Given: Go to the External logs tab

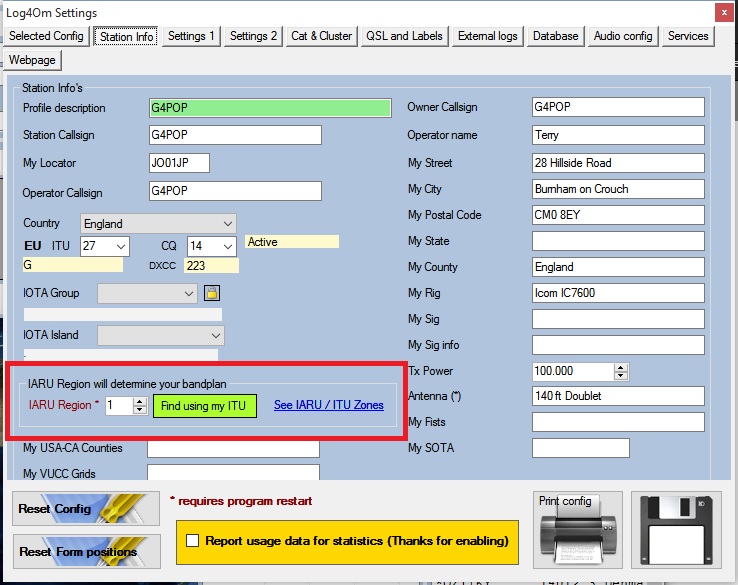Looking at the screenshot, I should point(488,36).
